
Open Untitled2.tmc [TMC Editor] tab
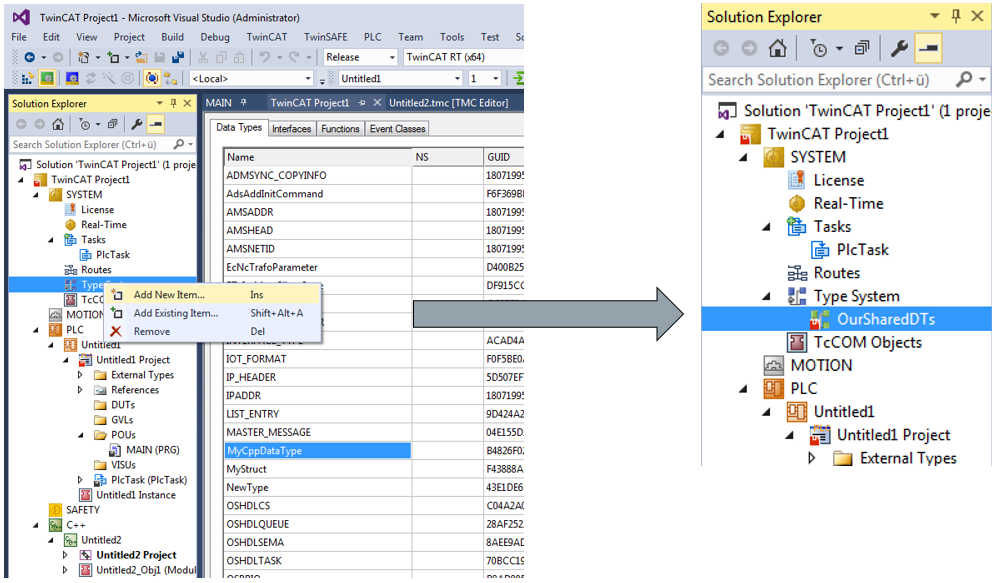click(449, 102)
